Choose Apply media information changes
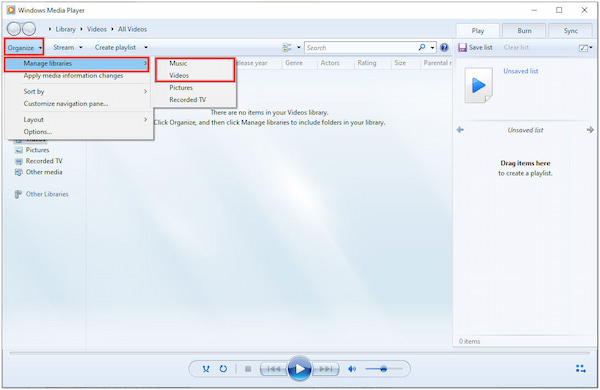Viewport: 600px width, 390px height. [73, 76]
